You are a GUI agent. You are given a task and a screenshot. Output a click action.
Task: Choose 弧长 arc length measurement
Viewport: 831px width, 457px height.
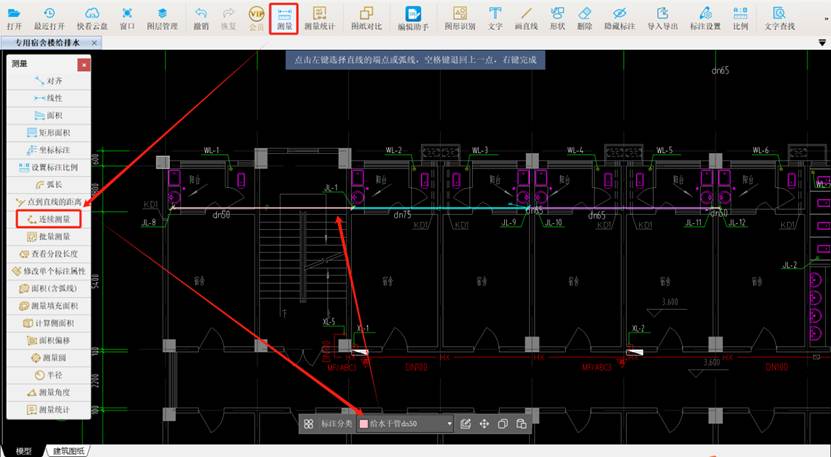tap(49, 184)
